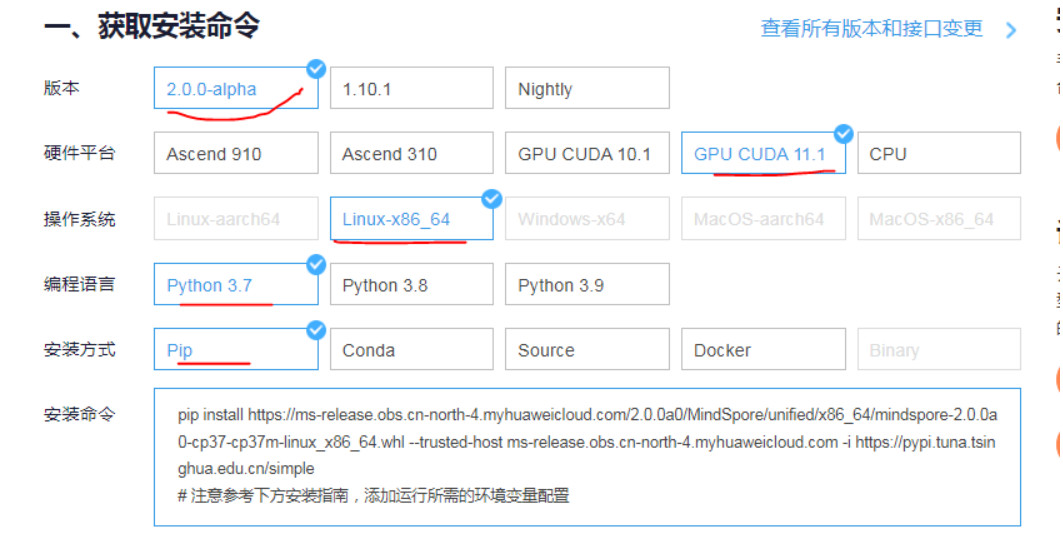Click the checkmark badge on GPU CUDA 11.1
The image size is (1063, 533).
843,134
